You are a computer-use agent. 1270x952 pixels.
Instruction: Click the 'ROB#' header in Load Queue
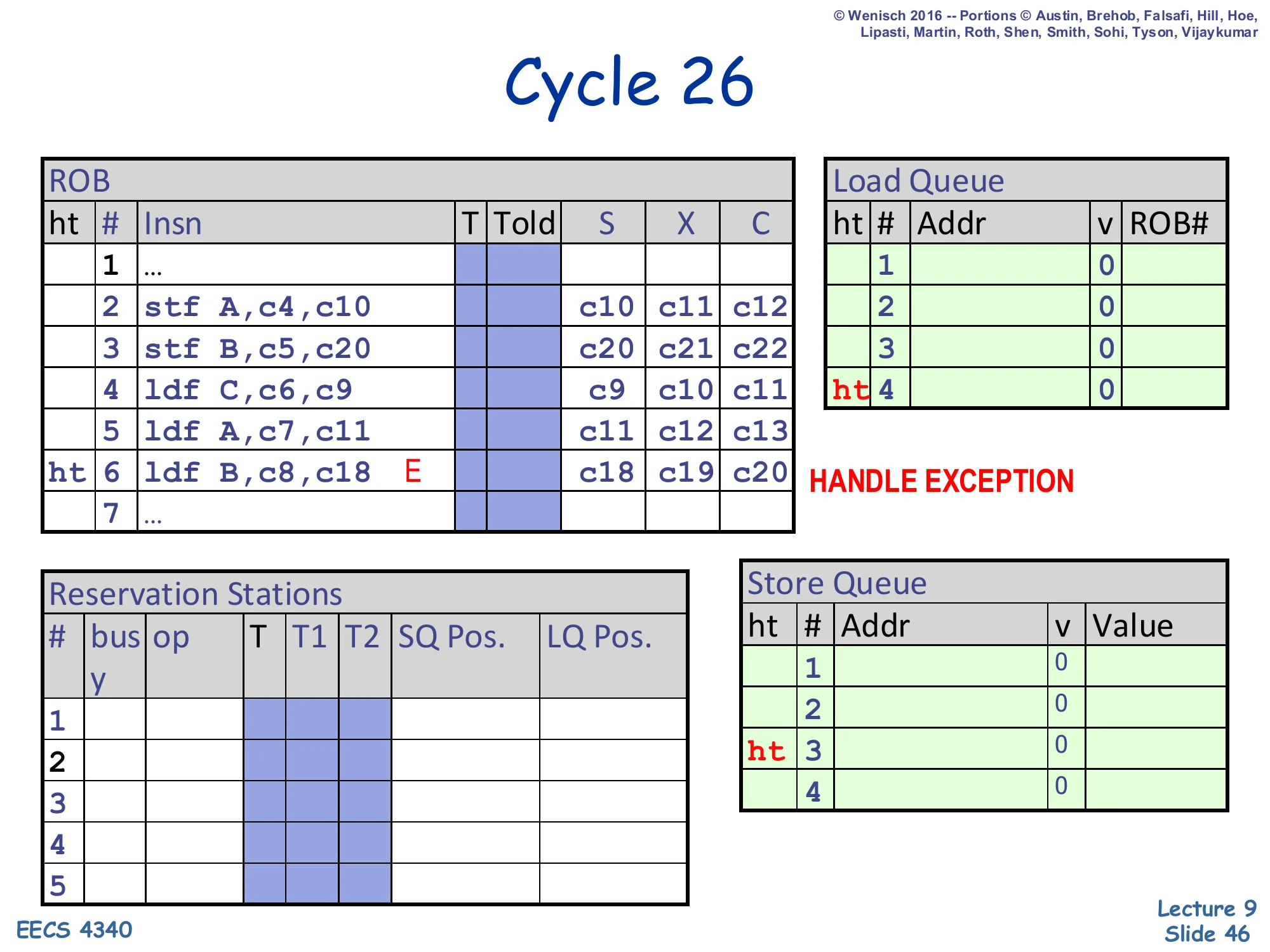[1168, 223]
